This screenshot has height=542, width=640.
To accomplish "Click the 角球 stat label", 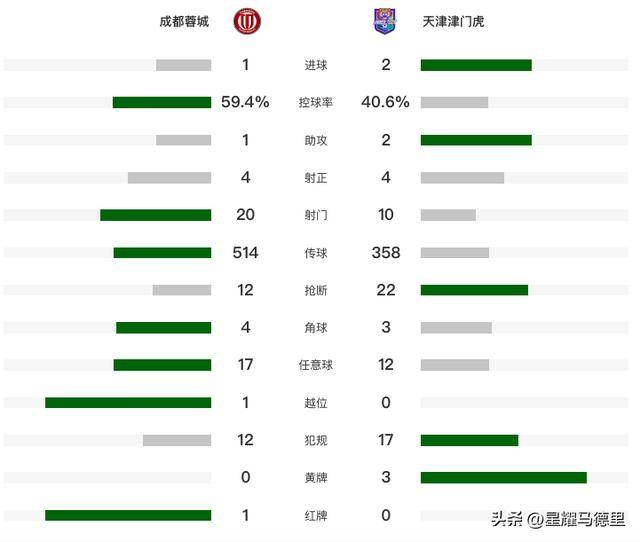I will click(x=316, y=328).
